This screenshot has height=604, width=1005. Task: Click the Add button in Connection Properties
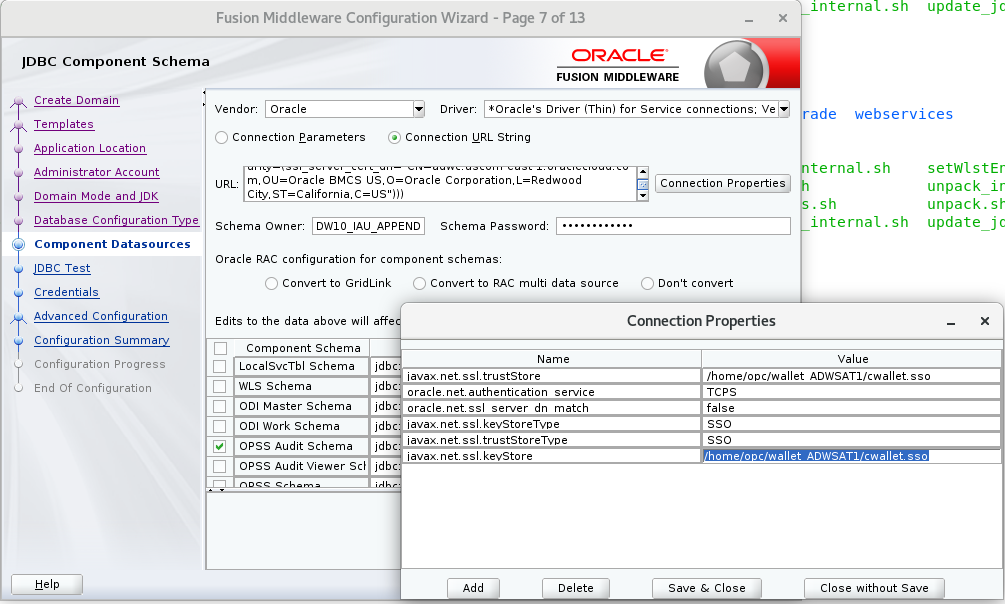click(x=473, y=588)
